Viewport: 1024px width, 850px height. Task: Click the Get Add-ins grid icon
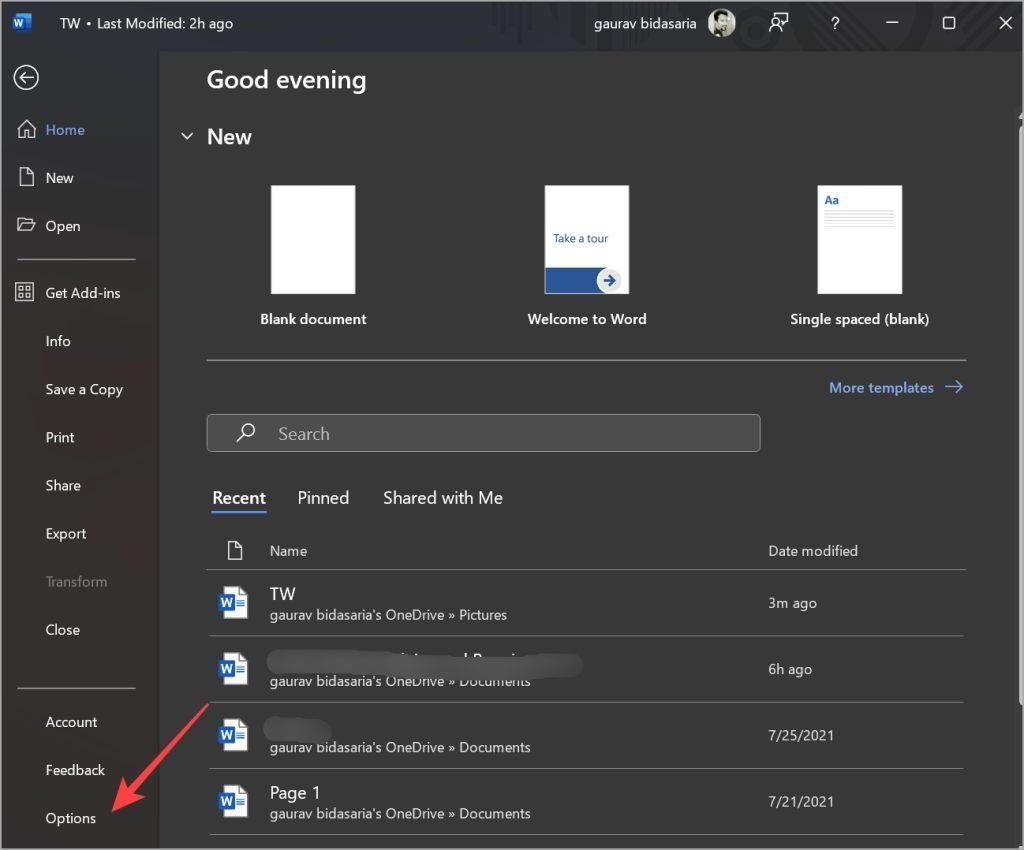[25, 292]
